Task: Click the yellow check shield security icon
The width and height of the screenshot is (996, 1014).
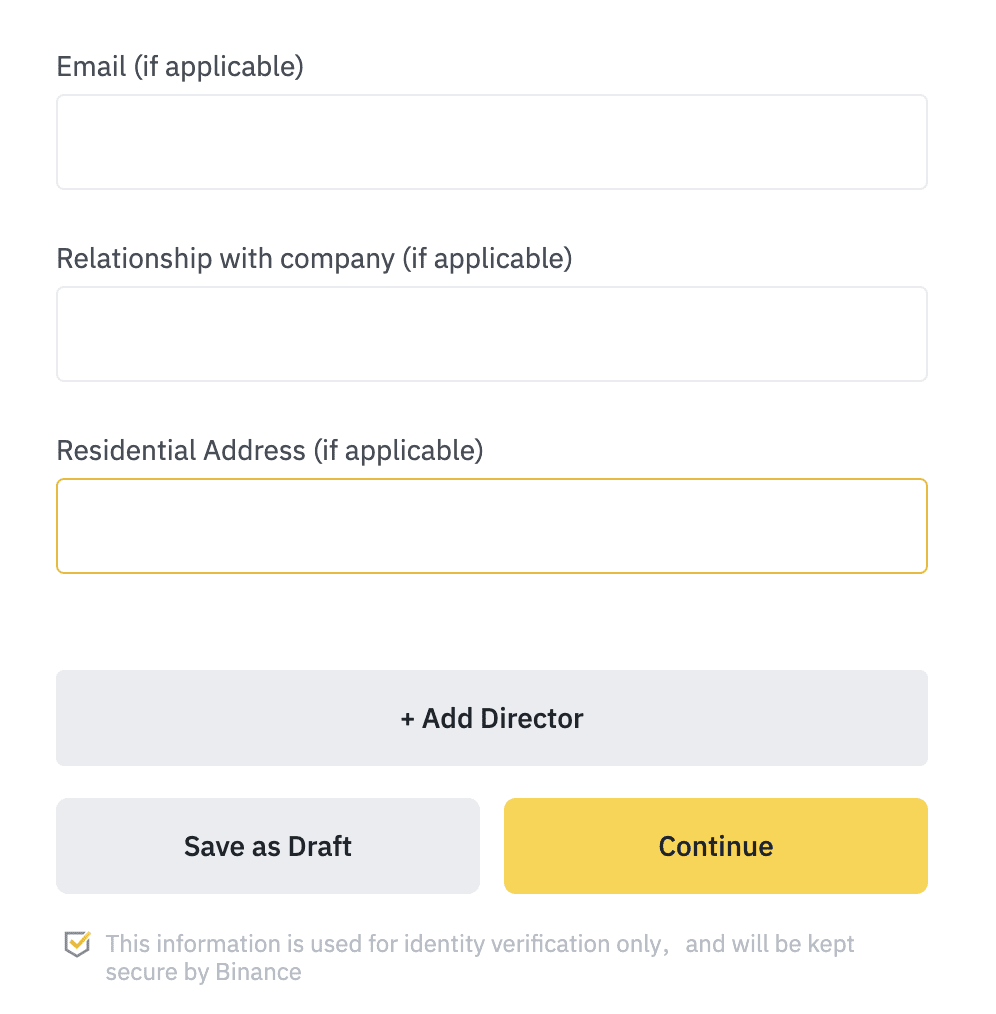Action: [x=78, y=944]
